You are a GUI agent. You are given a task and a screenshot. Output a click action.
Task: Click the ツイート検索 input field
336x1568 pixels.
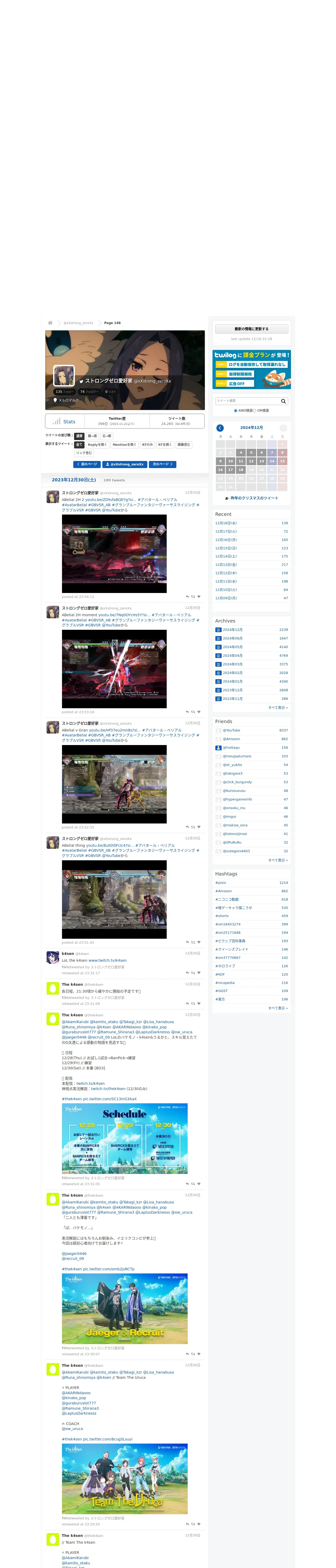click(247, 401)
